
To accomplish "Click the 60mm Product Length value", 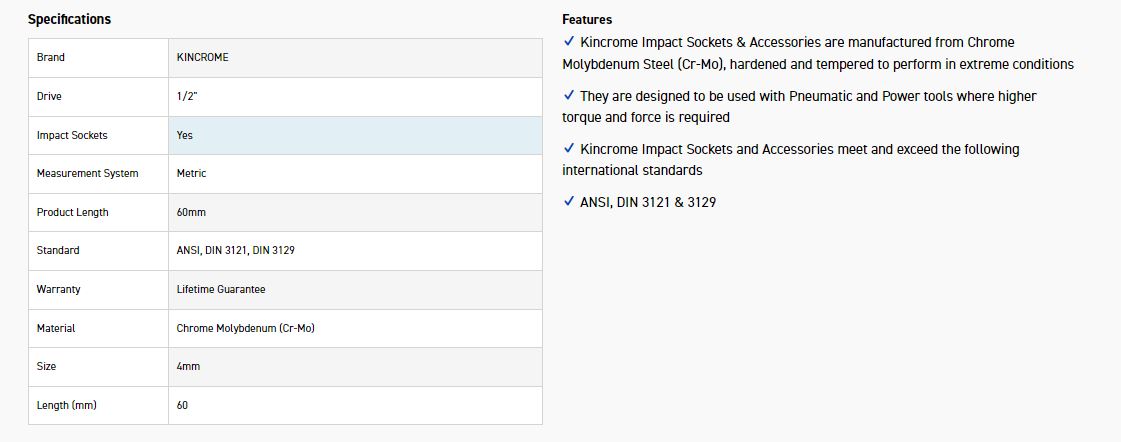I will click(x=192, y=212).
